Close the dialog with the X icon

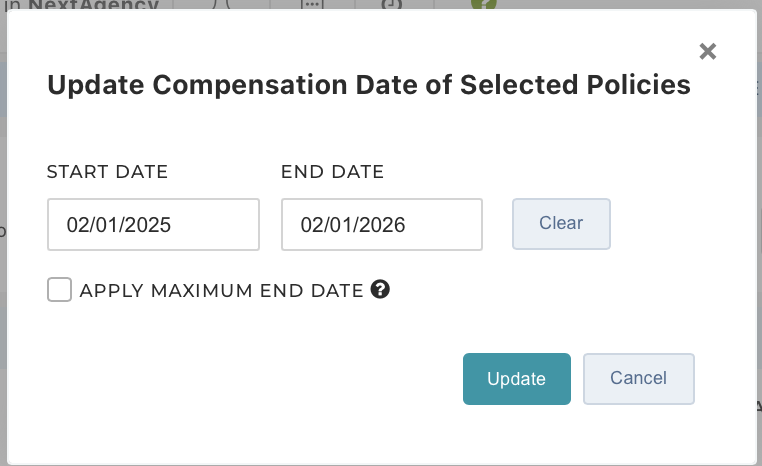click(x=708, y=51)
